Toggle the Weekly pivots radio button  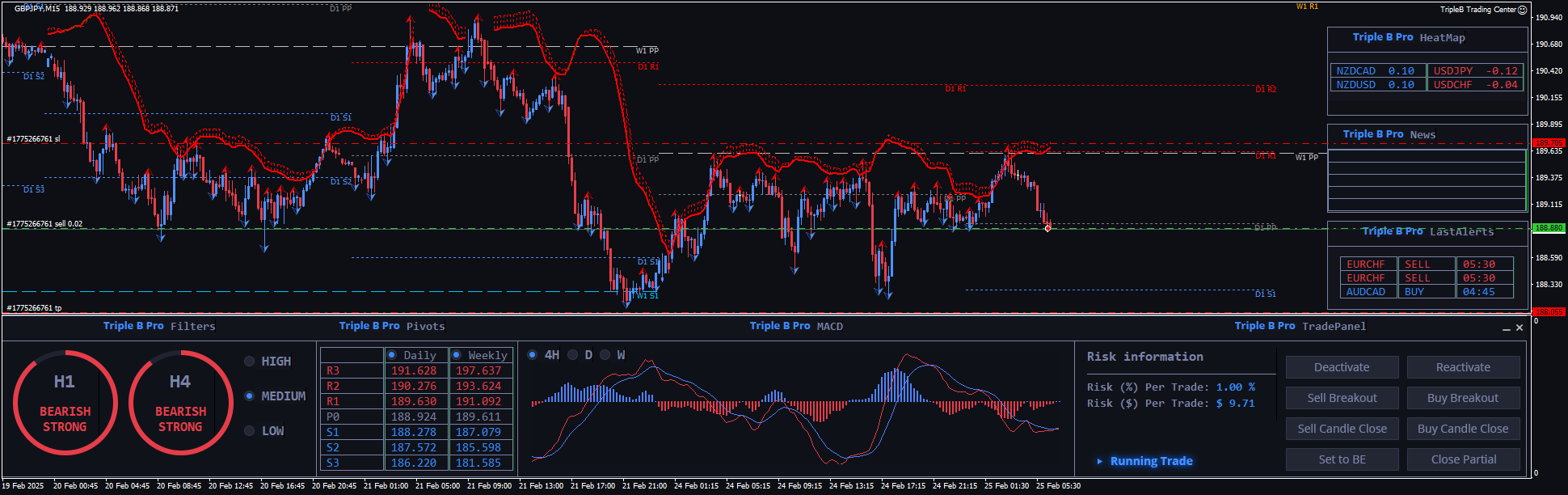(x=457, y=355)
